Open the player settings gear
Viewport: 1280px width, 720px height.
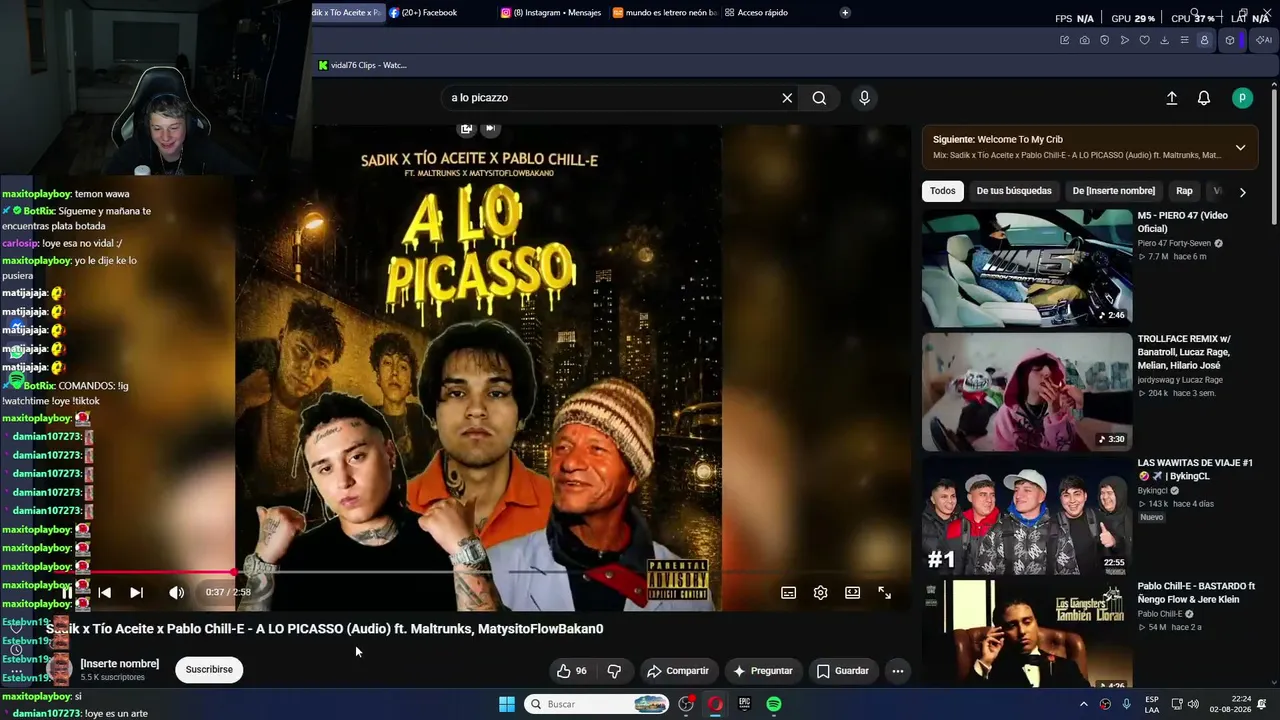tap(820, 593)
